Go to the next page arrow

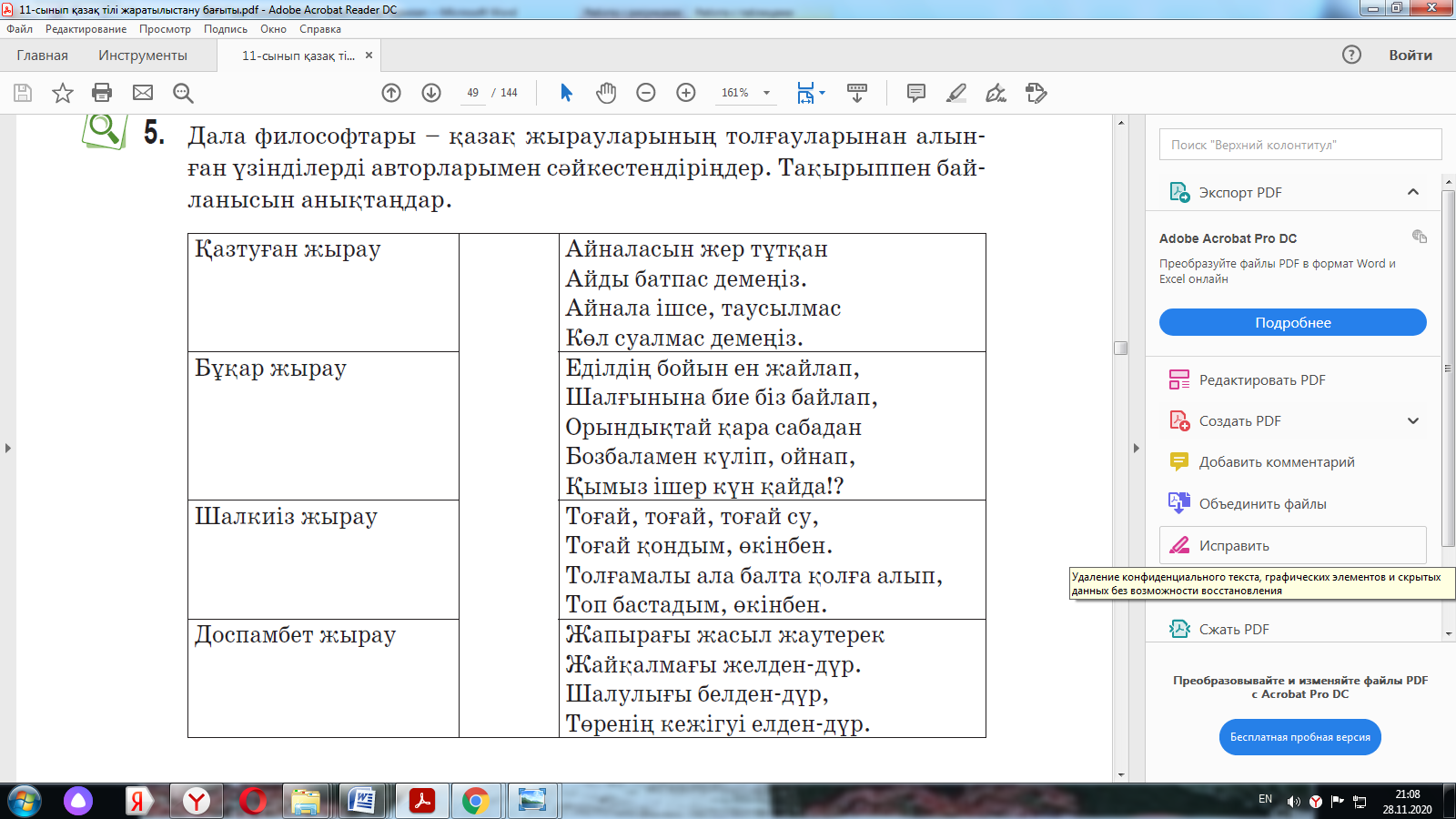pos(431,93)
